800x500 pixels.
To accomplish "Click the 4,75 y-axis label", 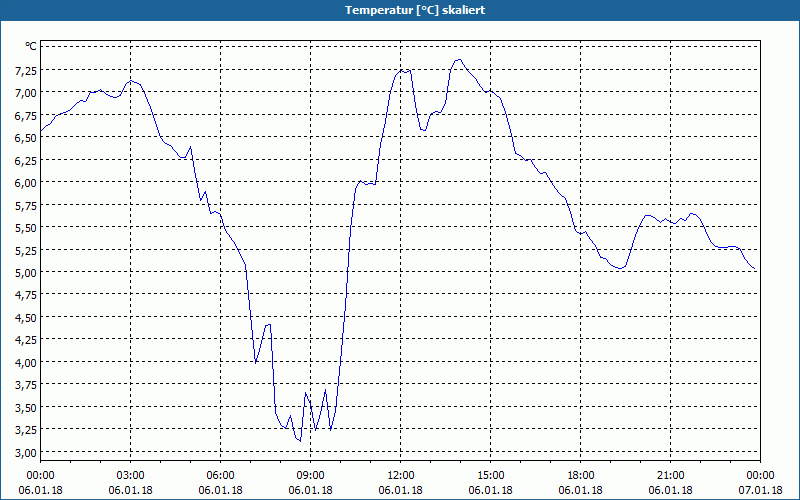I will tap(26, 295).
